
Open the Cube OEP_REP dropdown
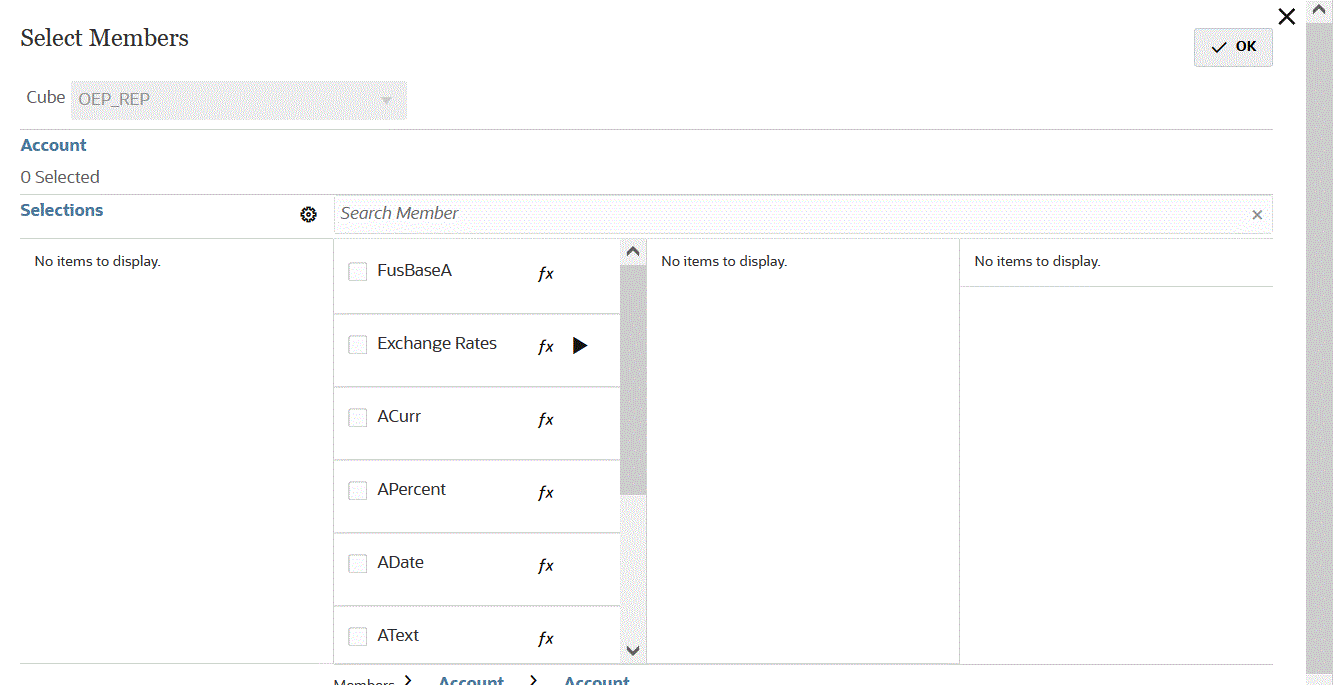click(386, 100)
